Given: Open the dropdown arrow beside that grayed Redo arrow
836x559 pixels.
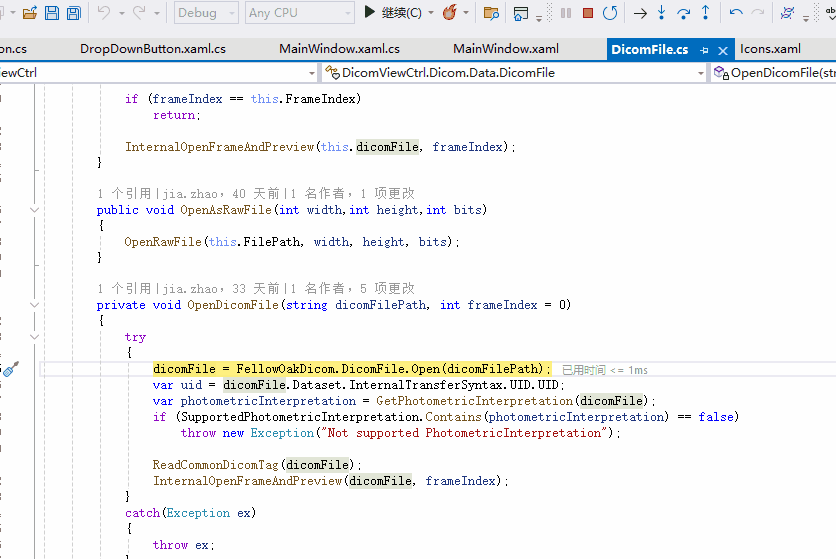Looking at the screenshot, I should (x=157, y=13).
